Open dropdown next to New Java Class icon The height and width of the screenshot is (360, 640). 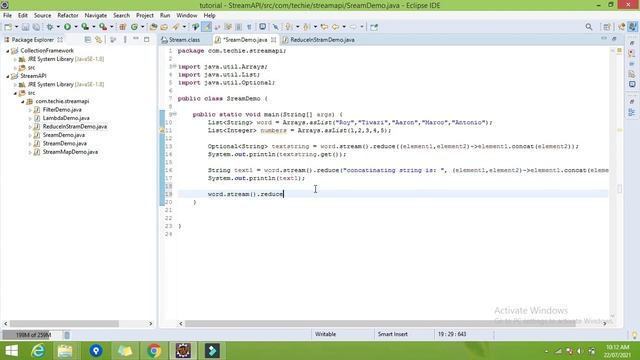tap(142, 27)
